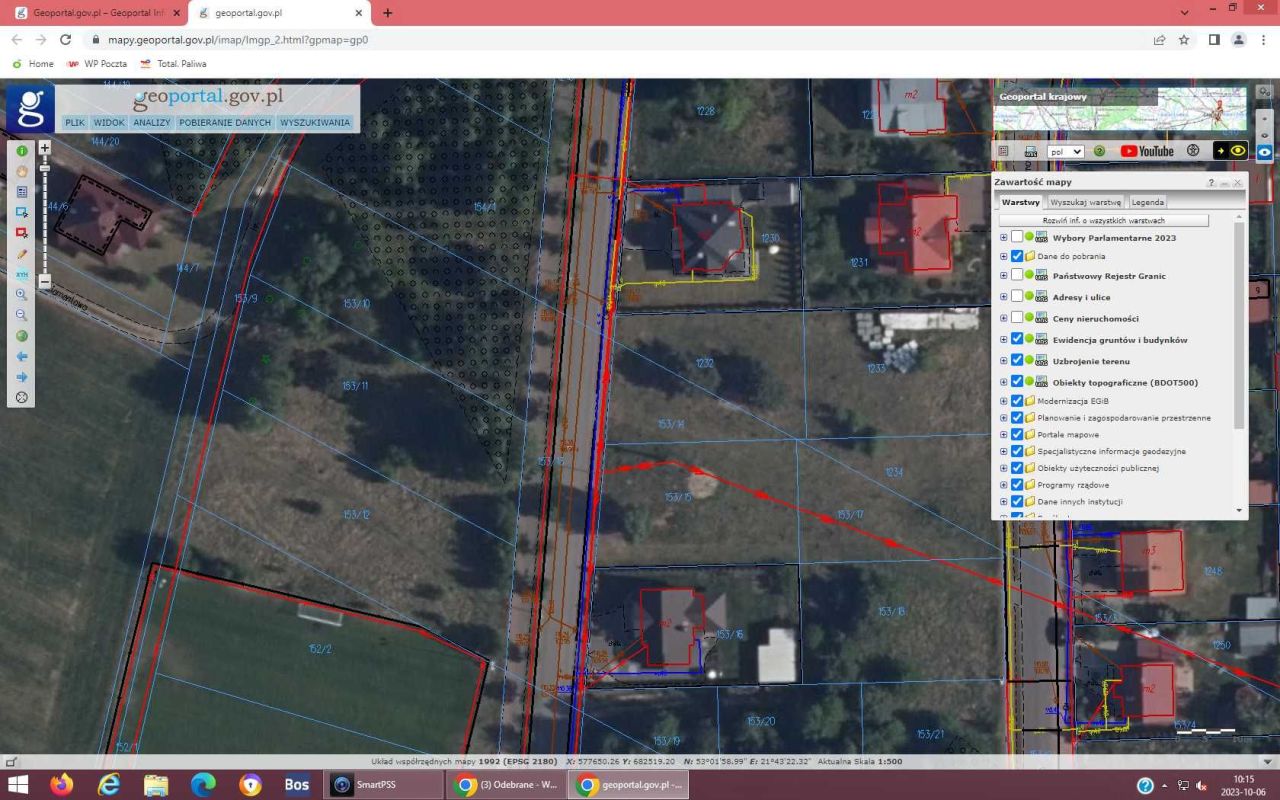1280x800 pixels.
Task: Click the browser address bar
Action: coord(620,40)
